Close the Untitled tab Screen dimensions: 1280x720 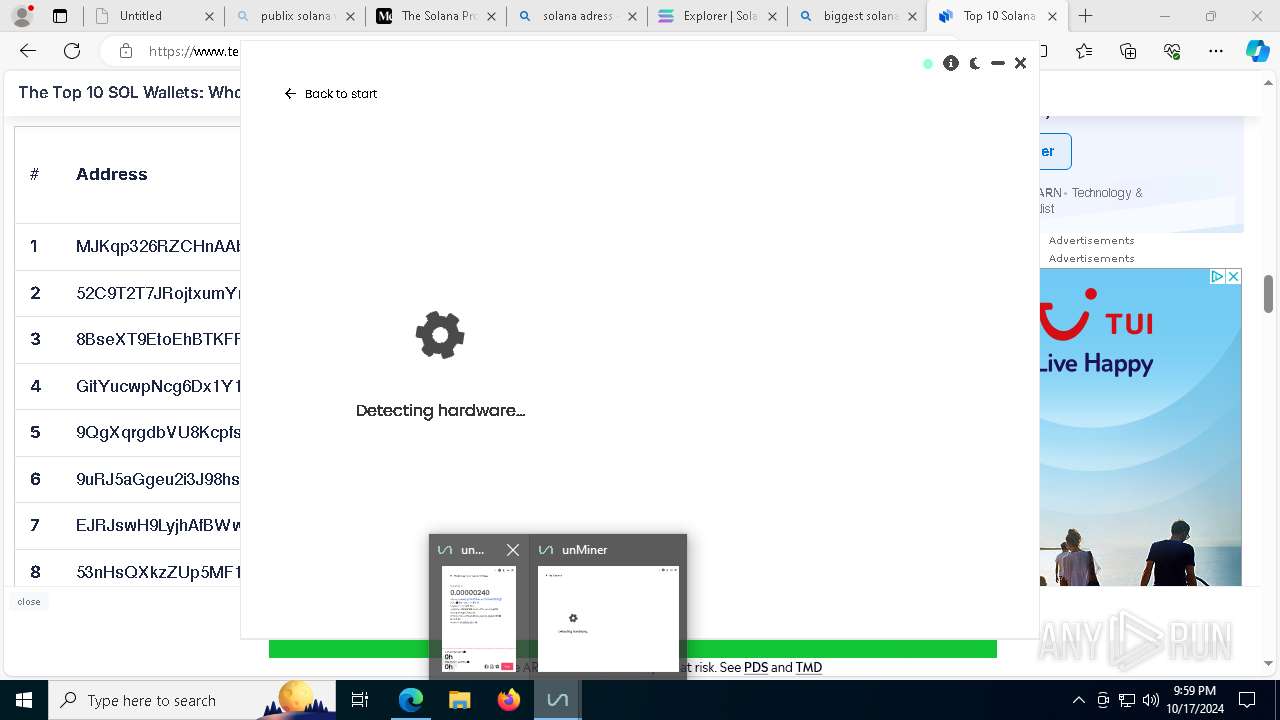[x=208, y=16]
